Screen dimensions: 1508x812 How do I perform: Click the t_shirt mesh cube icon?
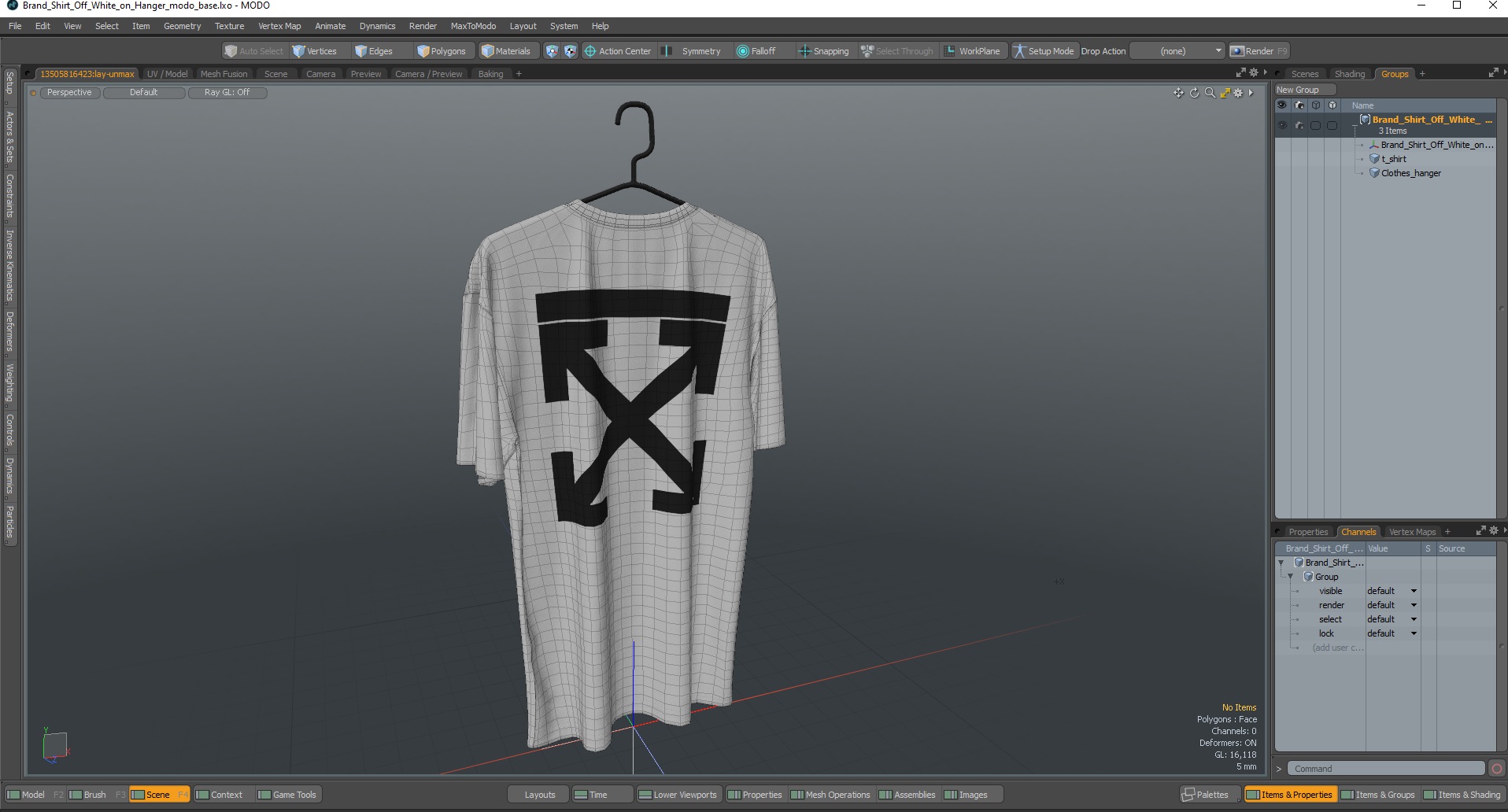1375,159
